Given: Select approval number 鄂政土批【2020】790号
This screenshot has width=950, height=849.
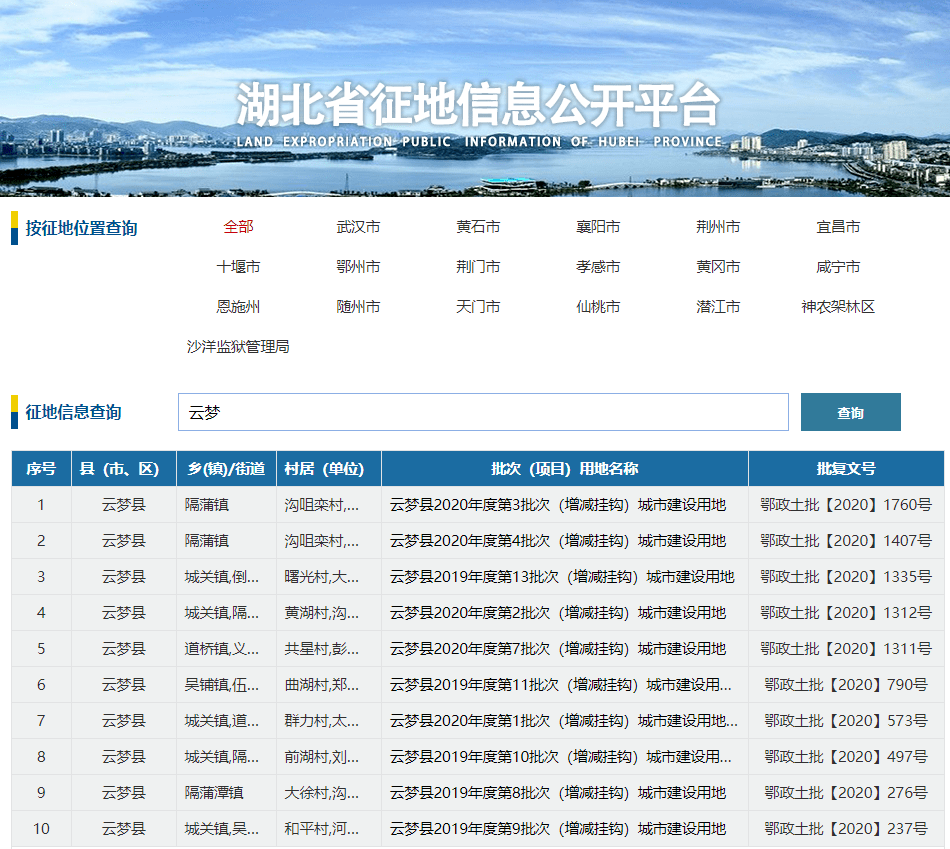Looking at the screenshot, I should pos(846,685).
